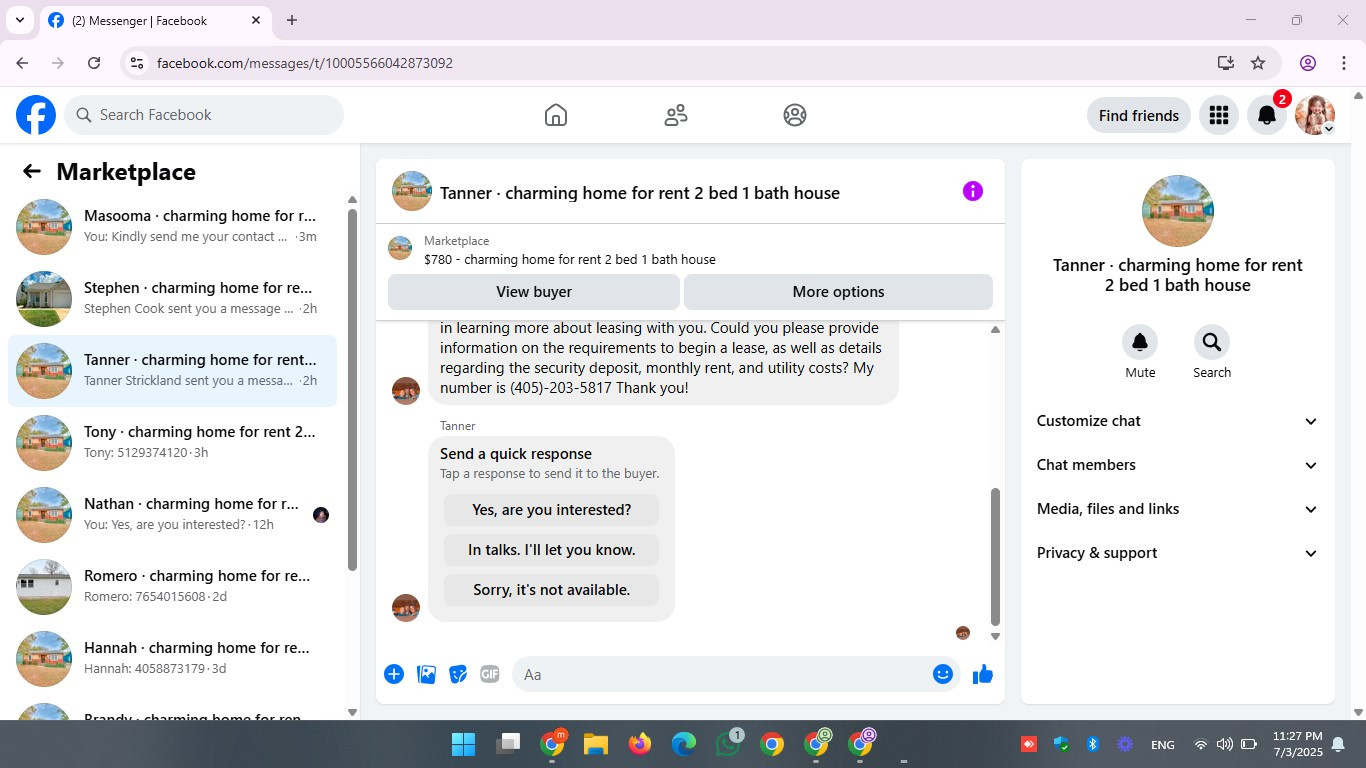This screenshot has width=1366, height=768.
Task: Open the Facebook menu grid icon
Action: 1218,115
